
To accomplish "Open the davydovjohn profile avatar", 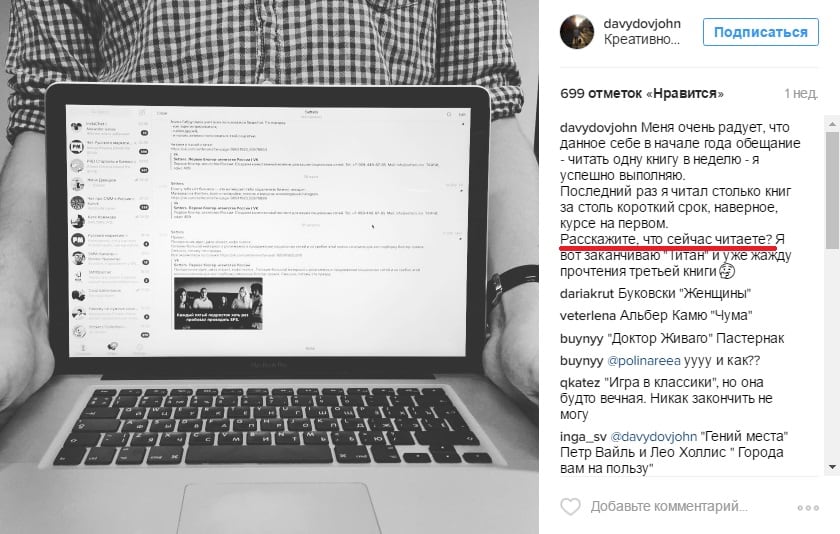I will click(x=577, y=32).
